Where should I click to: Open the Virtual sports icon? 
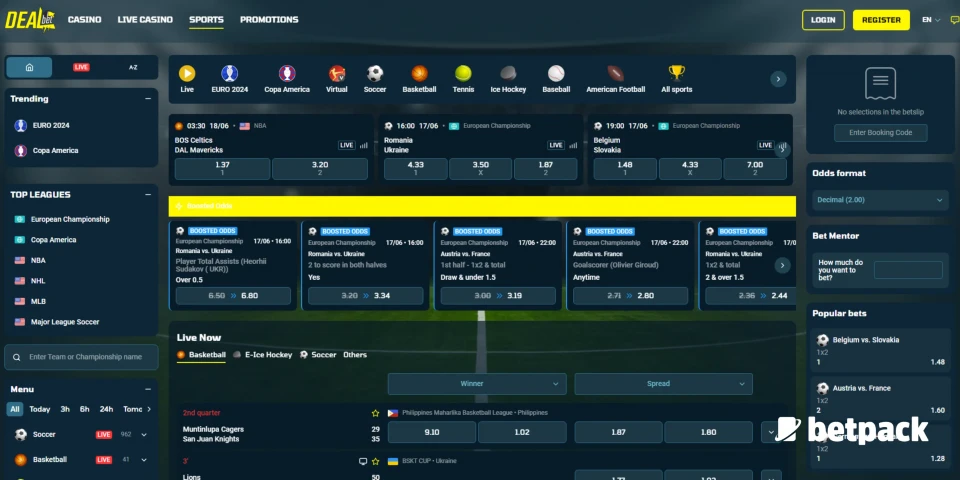[x=337, y=74]
